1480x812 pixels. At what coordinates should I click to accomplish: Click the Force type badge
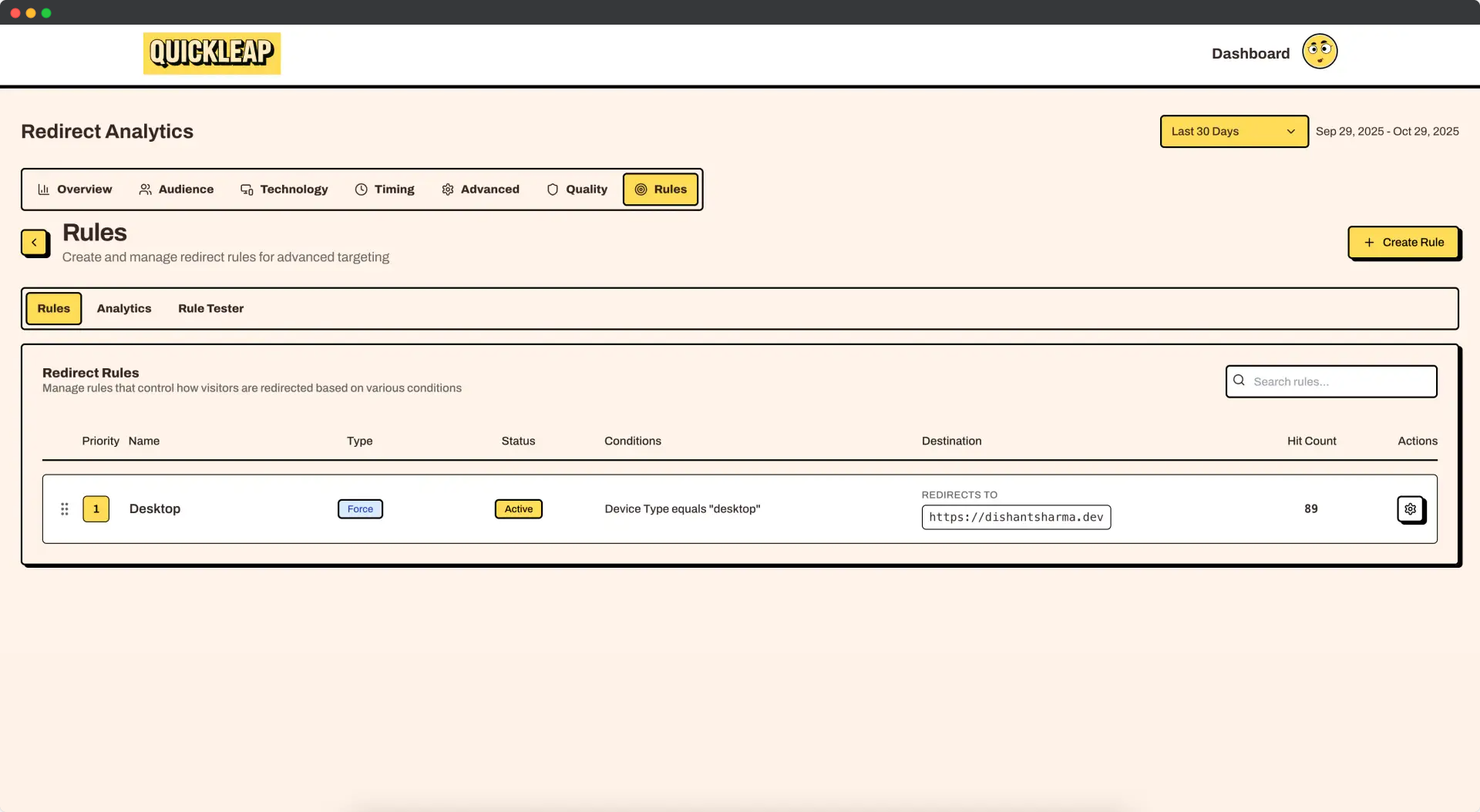point(359,508)
